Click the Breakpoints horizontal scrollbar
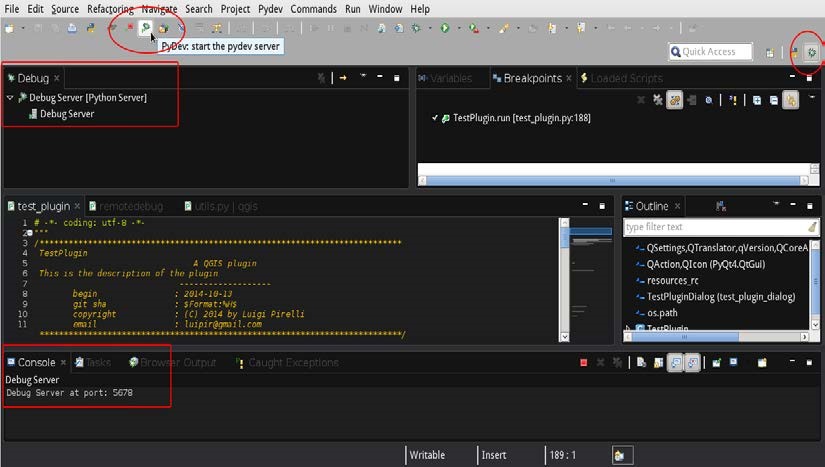 pyautogui.click(x=612, y=180)
